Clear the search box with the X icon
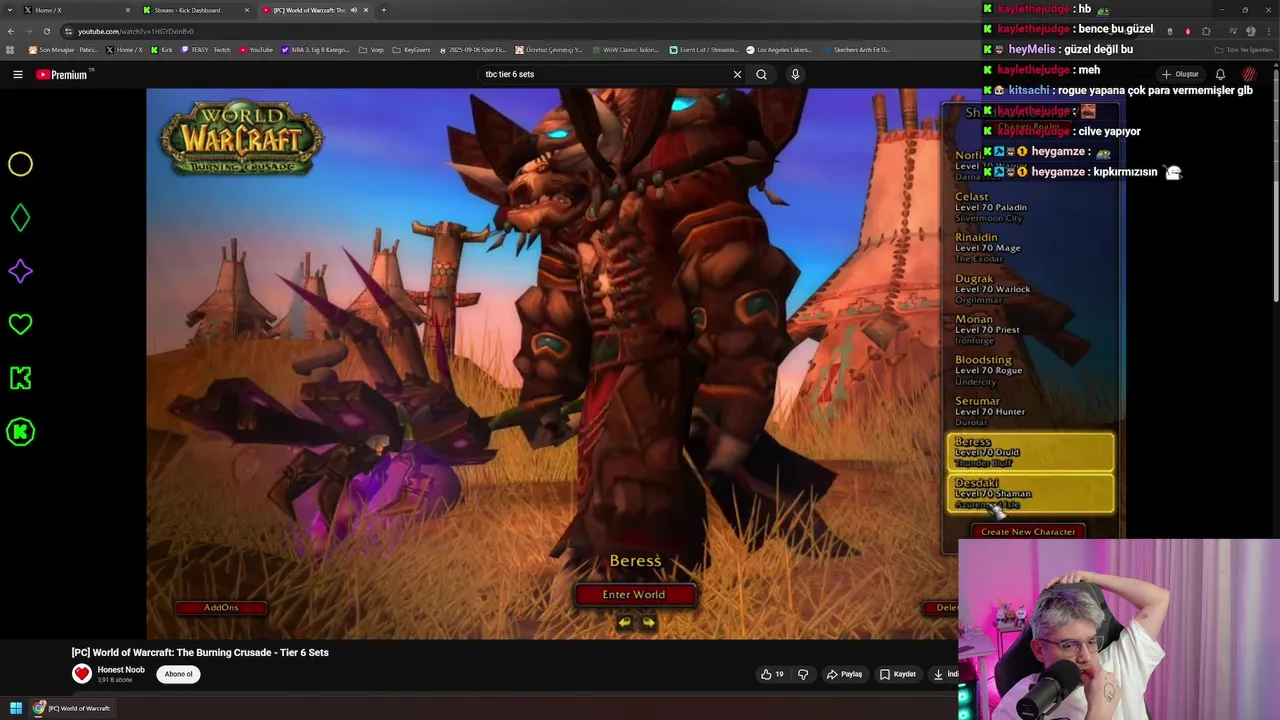 click(737, 74)
